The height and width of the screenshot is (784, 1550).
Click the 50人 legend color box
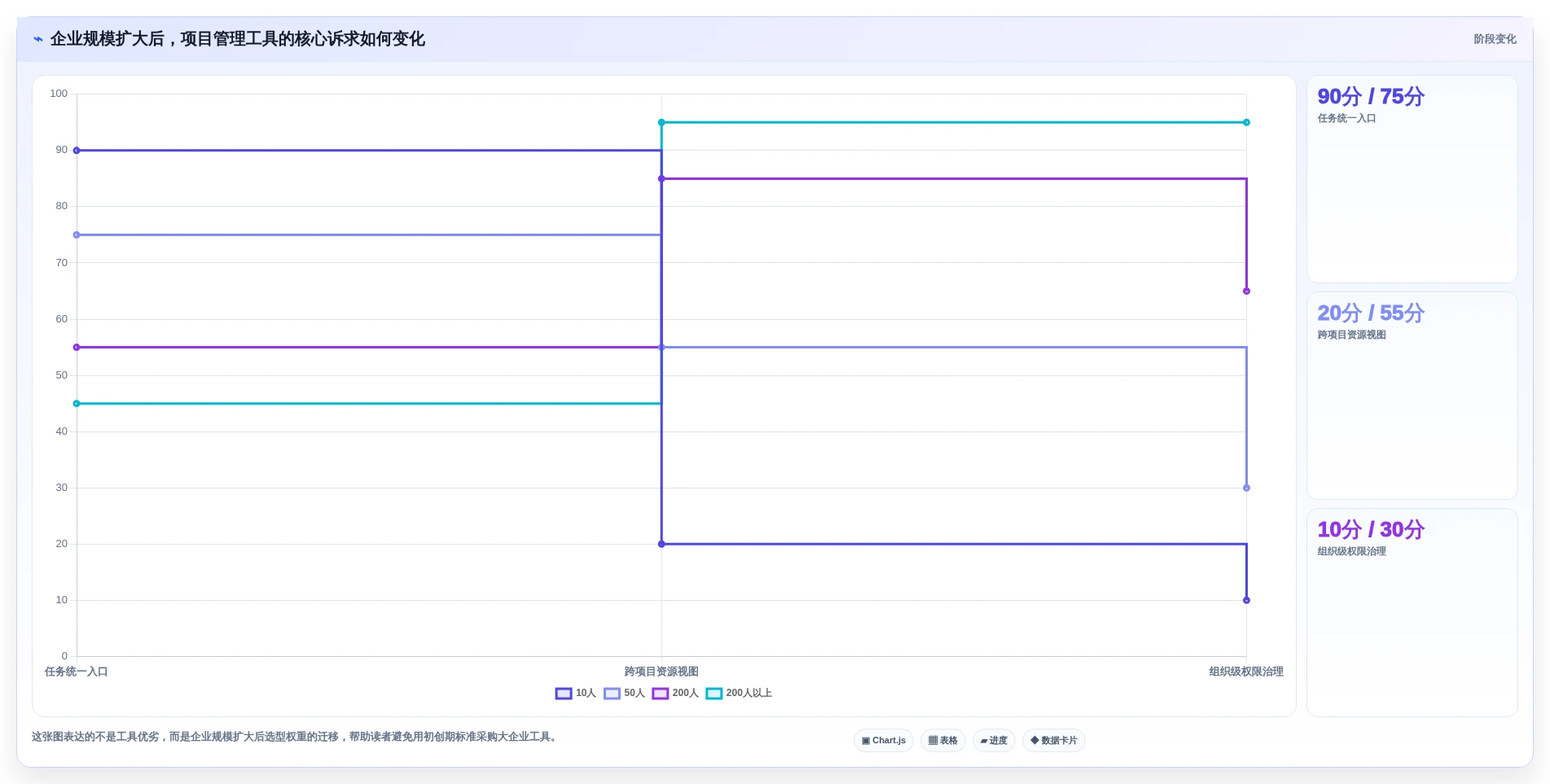[612, 694]
